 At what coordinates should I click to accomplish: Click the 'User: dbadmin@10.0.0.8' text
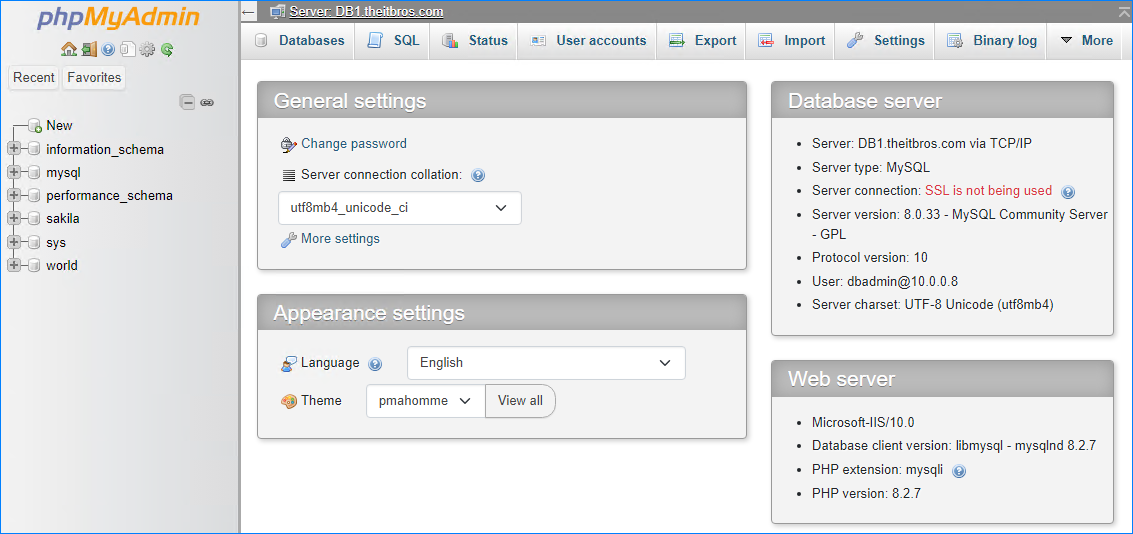point(885,281)
